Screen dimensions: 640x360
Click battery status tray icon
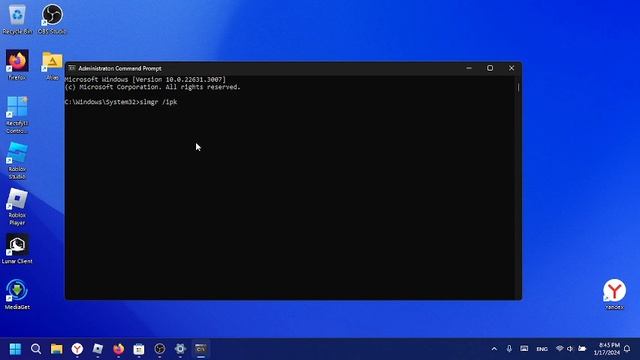tap(582, 349)
